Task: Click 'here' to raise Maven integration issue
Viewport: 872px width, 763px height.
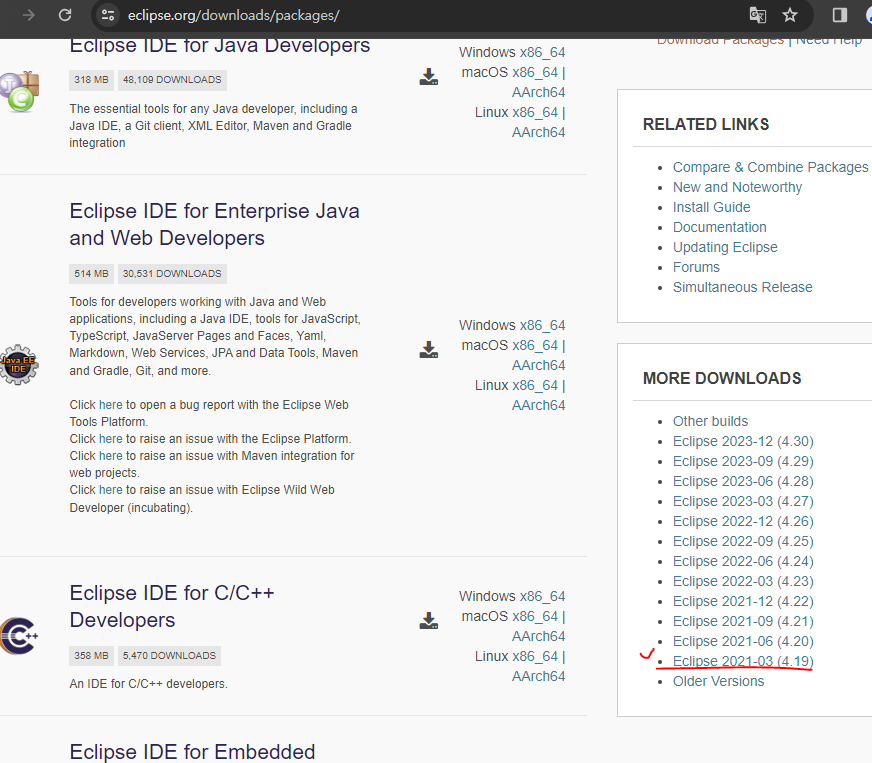Action: (x=111, y=456)
